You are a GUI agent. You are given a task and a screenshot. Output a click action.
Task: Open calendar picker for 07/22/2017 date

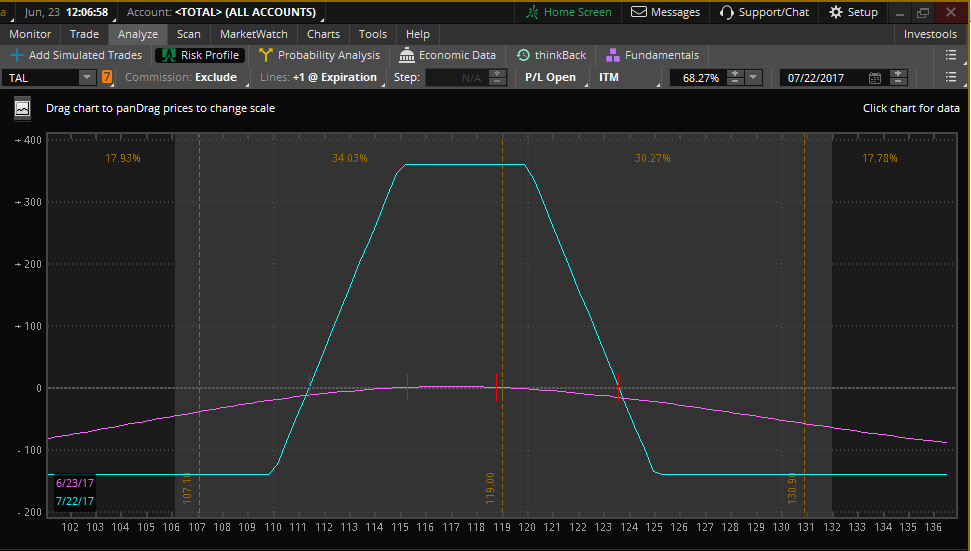tap(875, 77)
